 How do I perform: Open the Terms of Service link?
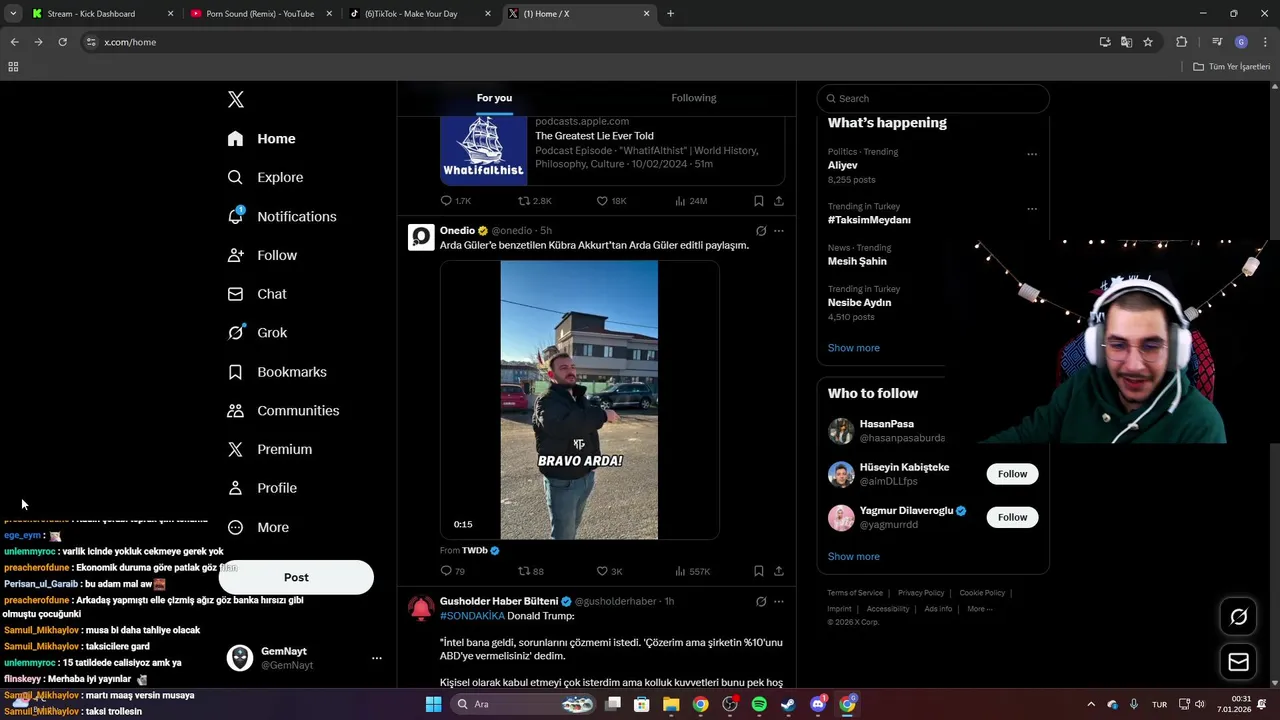click(x=855, y=593)
